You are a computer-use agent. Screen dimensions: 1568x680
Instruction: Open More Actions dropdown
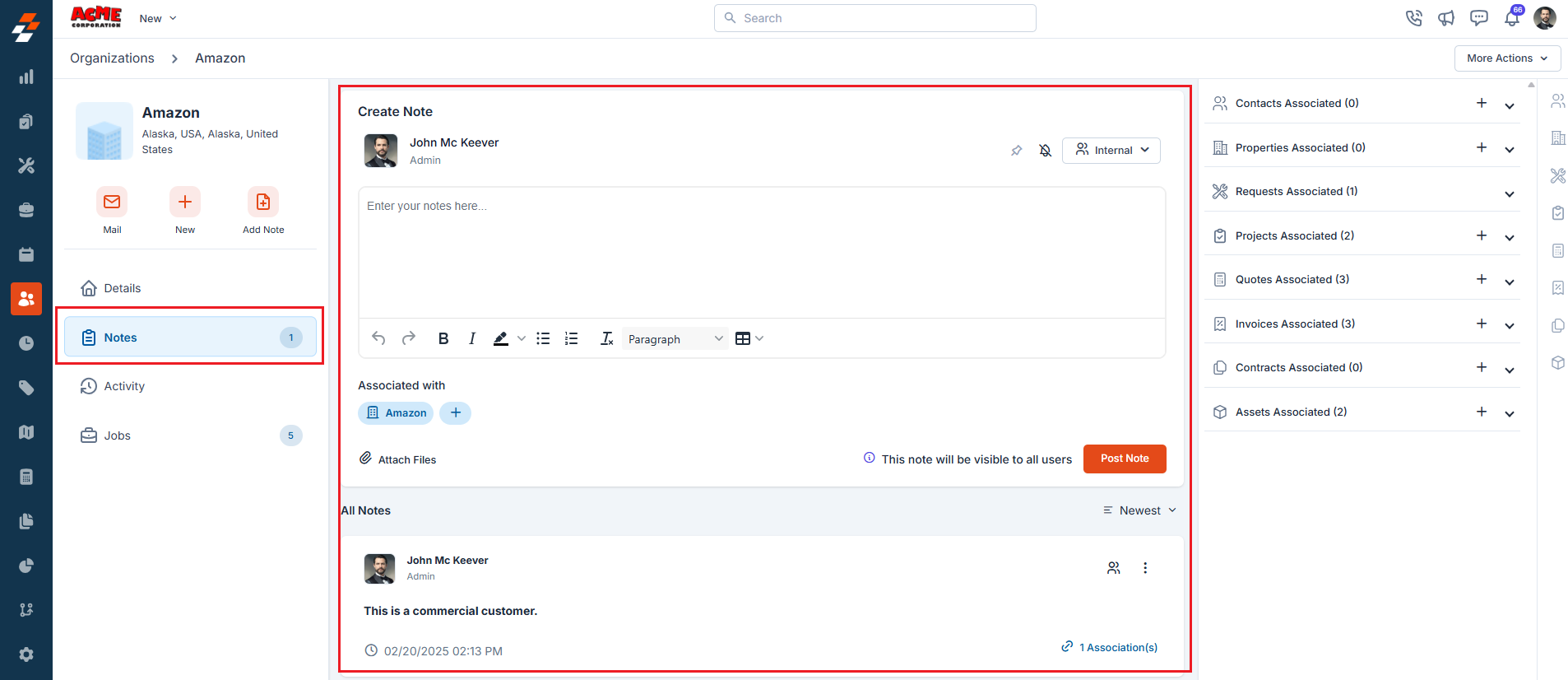point(1507,58)
